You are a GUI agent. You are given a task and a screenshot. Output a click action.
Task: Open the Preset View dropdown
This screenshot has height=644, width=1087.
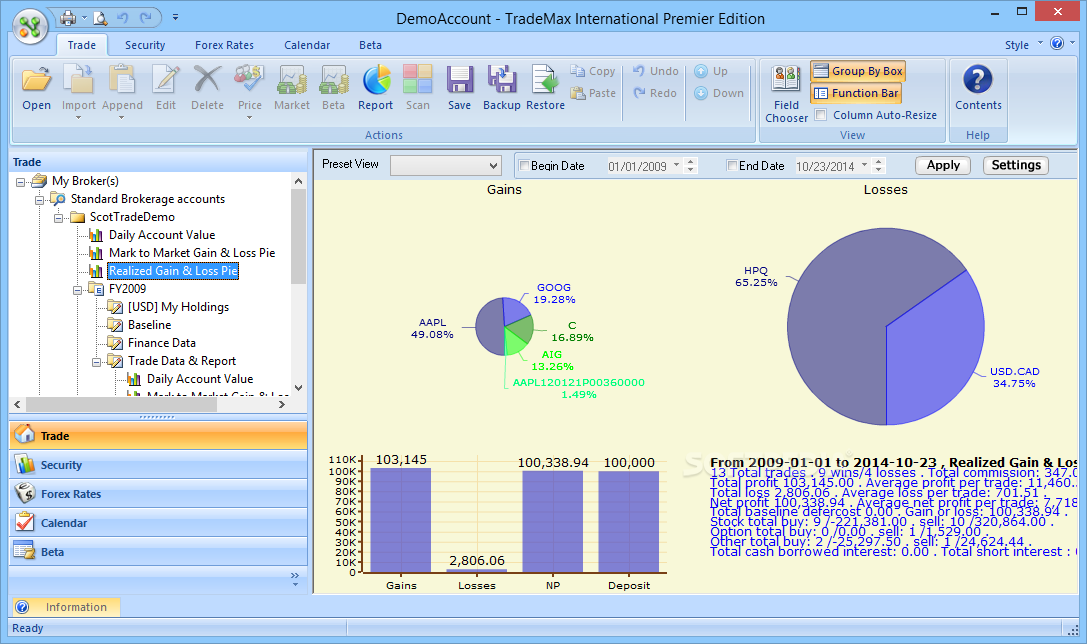pyautogui.click(x=493, y=166)
